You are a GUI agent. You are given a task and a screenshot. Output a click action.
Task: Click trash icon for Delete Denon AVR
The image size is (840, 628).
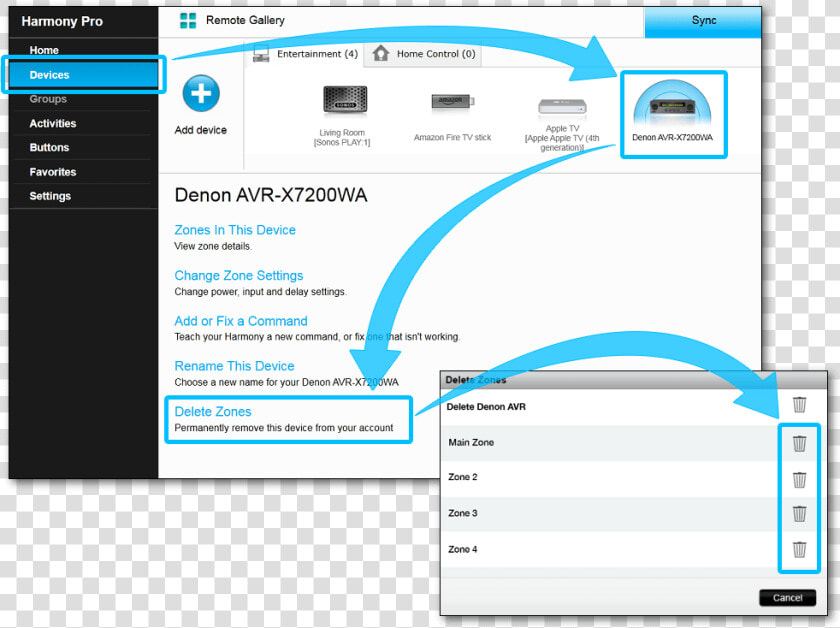coord(799,405)
